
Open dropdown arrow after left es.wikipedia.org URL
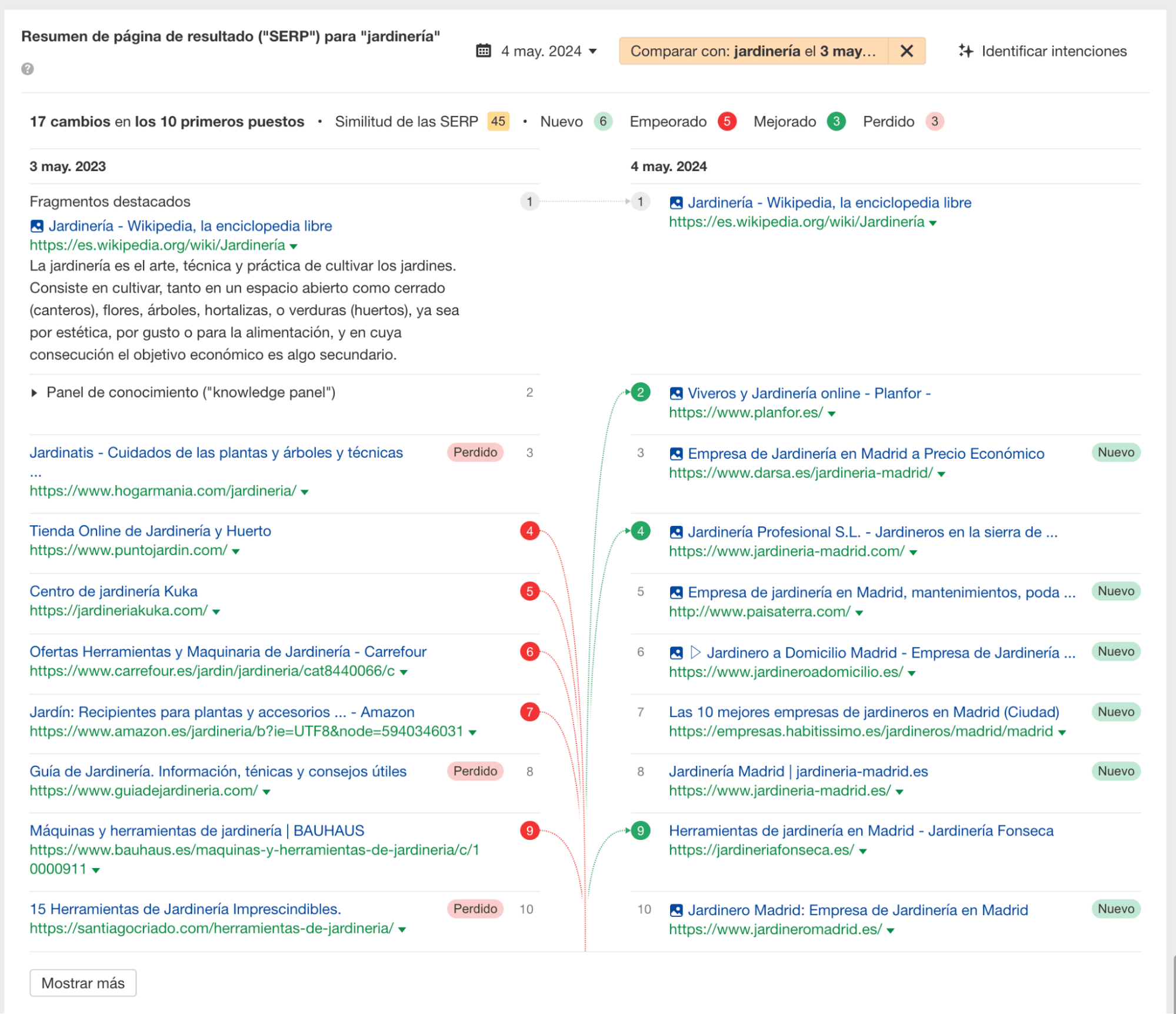294,246
